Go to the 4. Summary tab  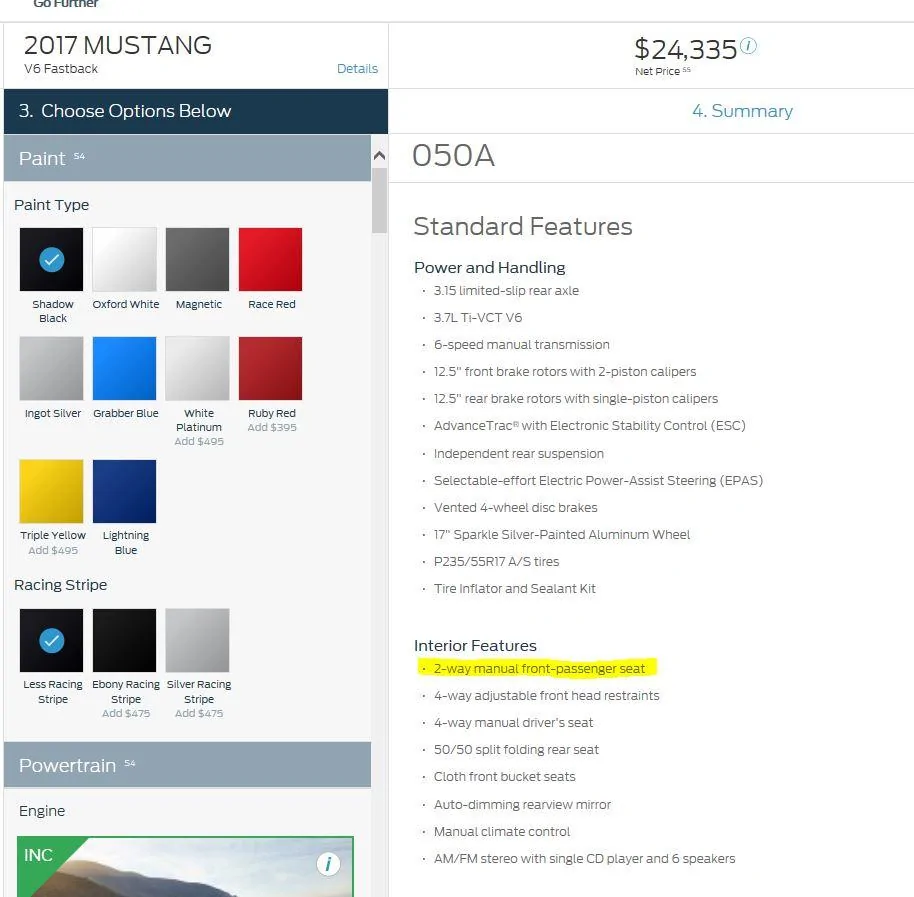tap(742, 111)
